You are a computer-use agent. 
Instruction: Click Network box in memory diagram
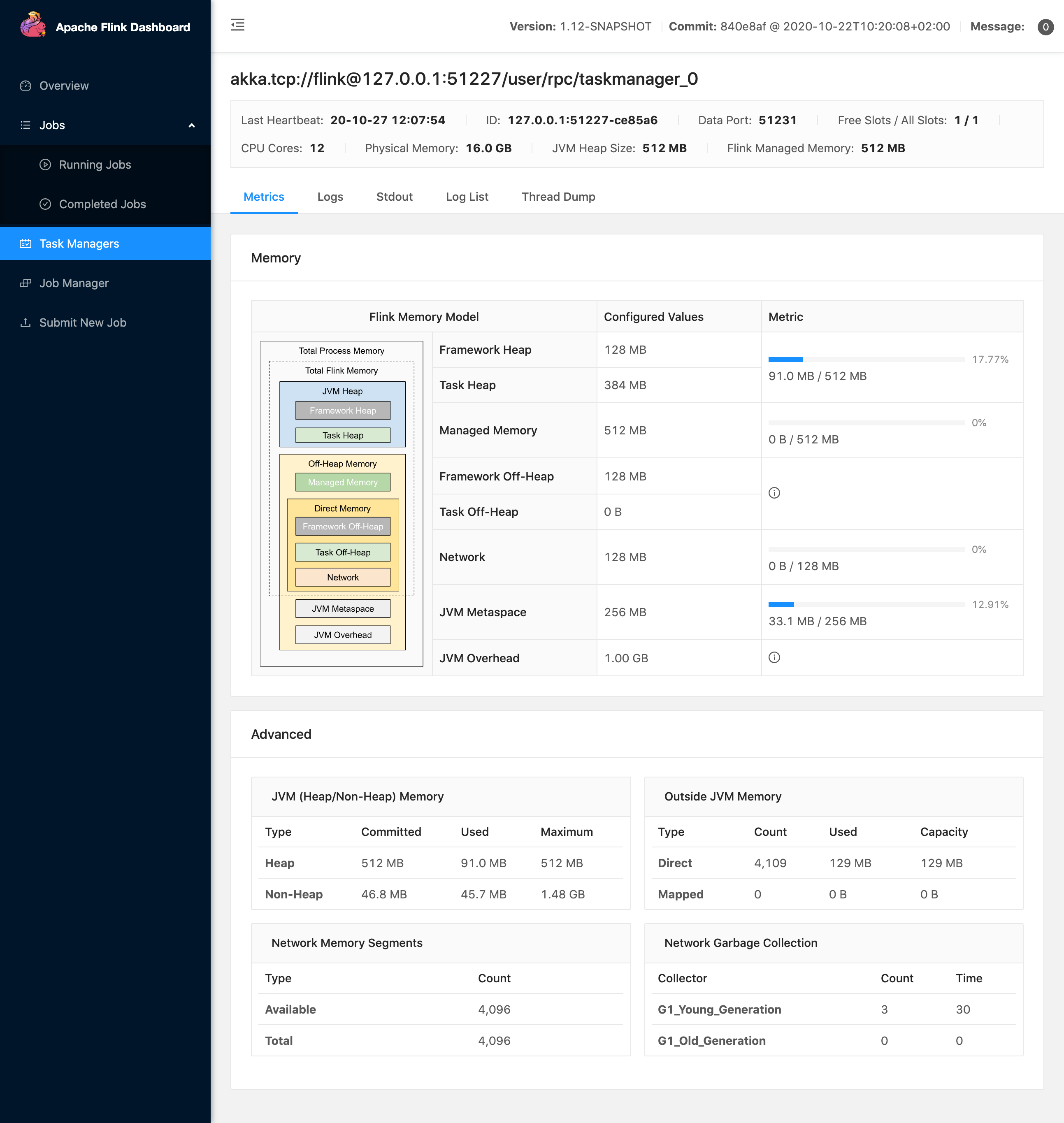pos(343,578)
